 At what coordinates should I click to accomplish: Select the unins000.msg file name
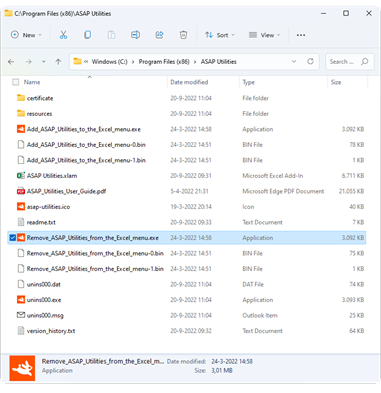point(45,315)
